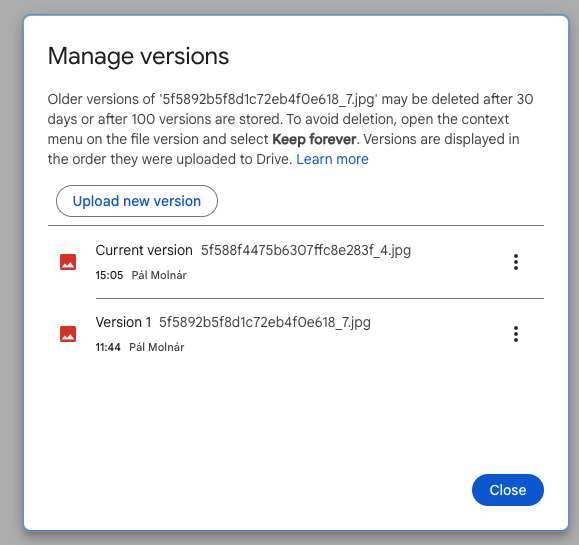Click the Current version label
The width and height of the screenshot is (579, 545).
(x=144, y=250)
